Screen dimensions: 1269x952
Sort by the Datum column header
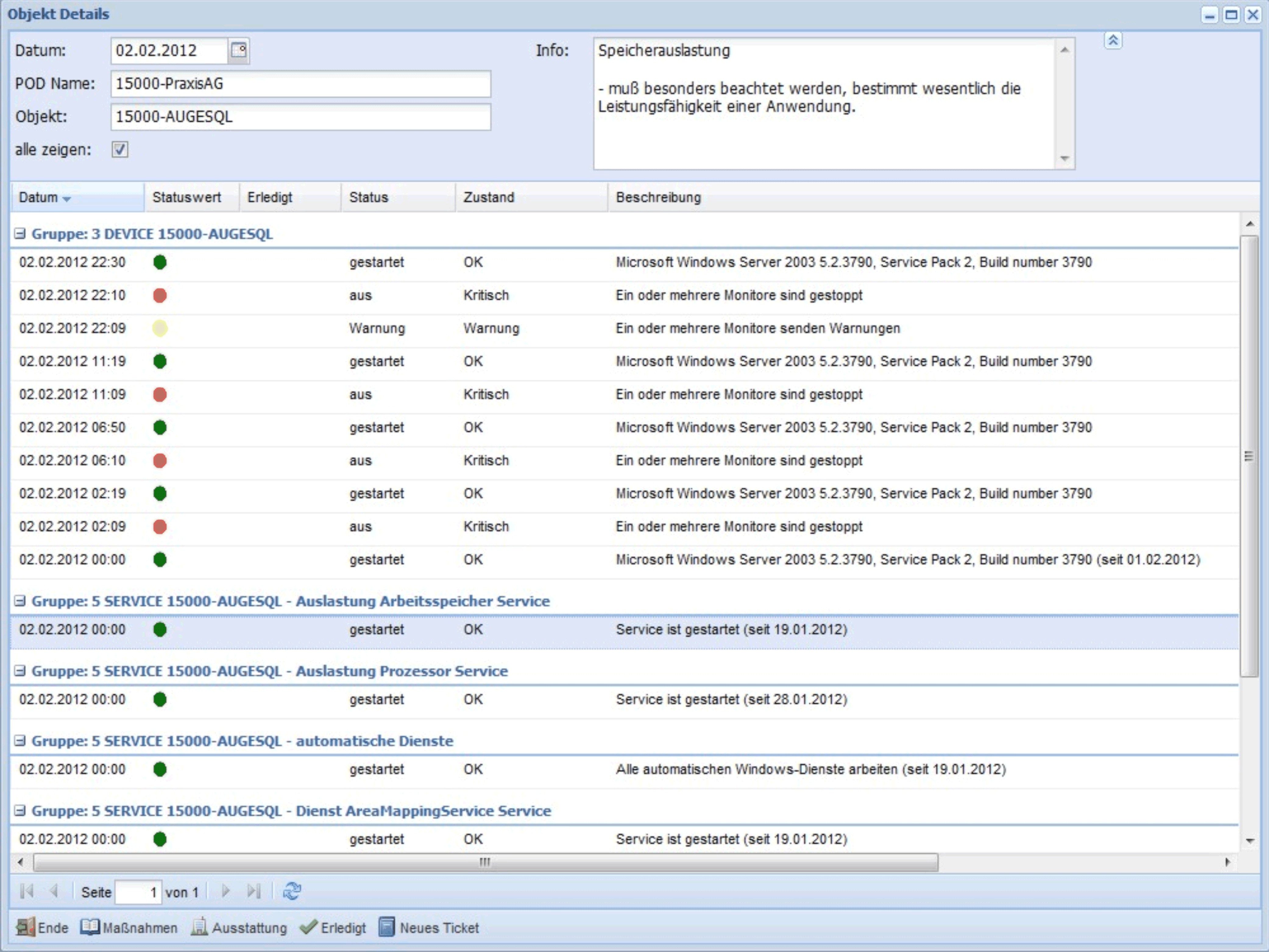tap(39, 197)
